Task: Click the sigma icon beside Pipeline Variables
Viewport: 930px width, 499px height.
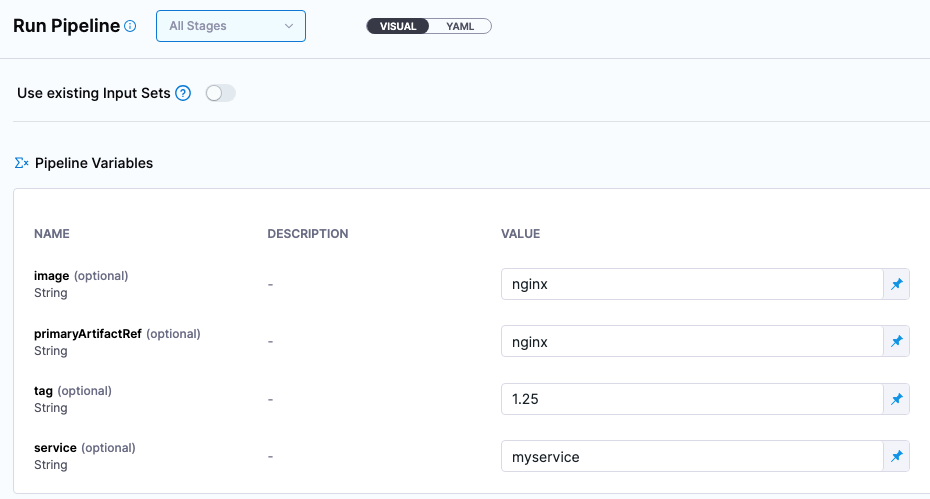Action: tap(21, 163)
